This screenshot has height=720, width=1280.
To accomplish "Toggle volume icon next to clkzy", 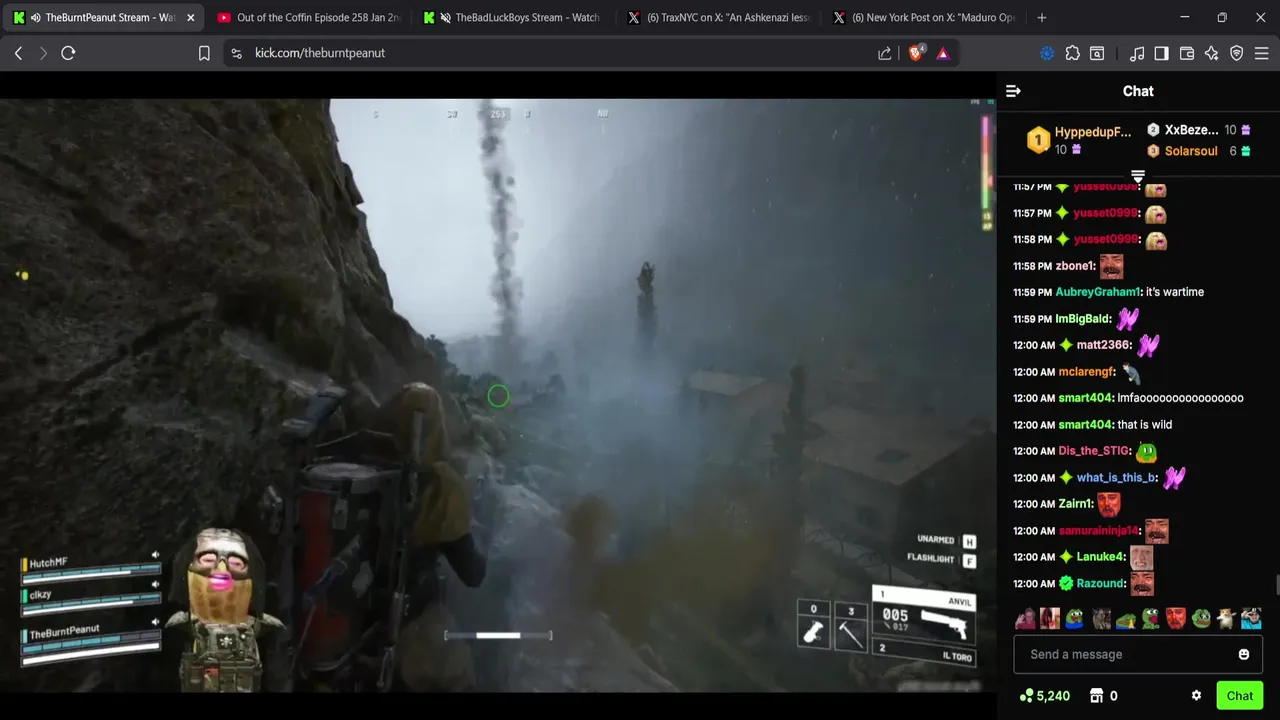I will tap(155, 585).
